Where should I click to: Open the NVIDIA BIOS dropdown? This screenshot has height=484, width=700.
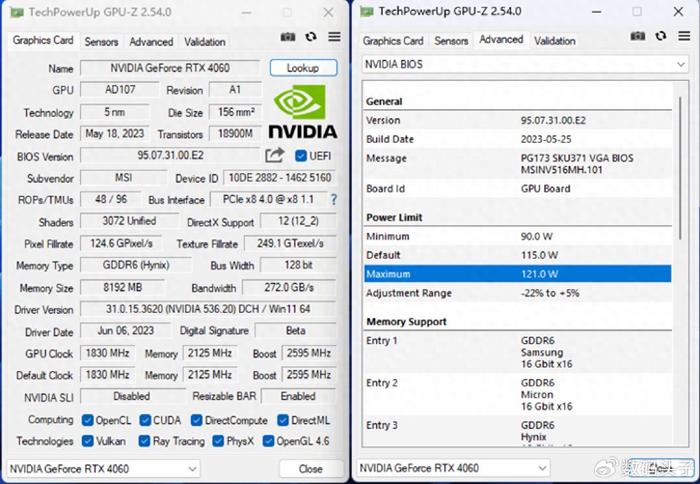point(525,64)
